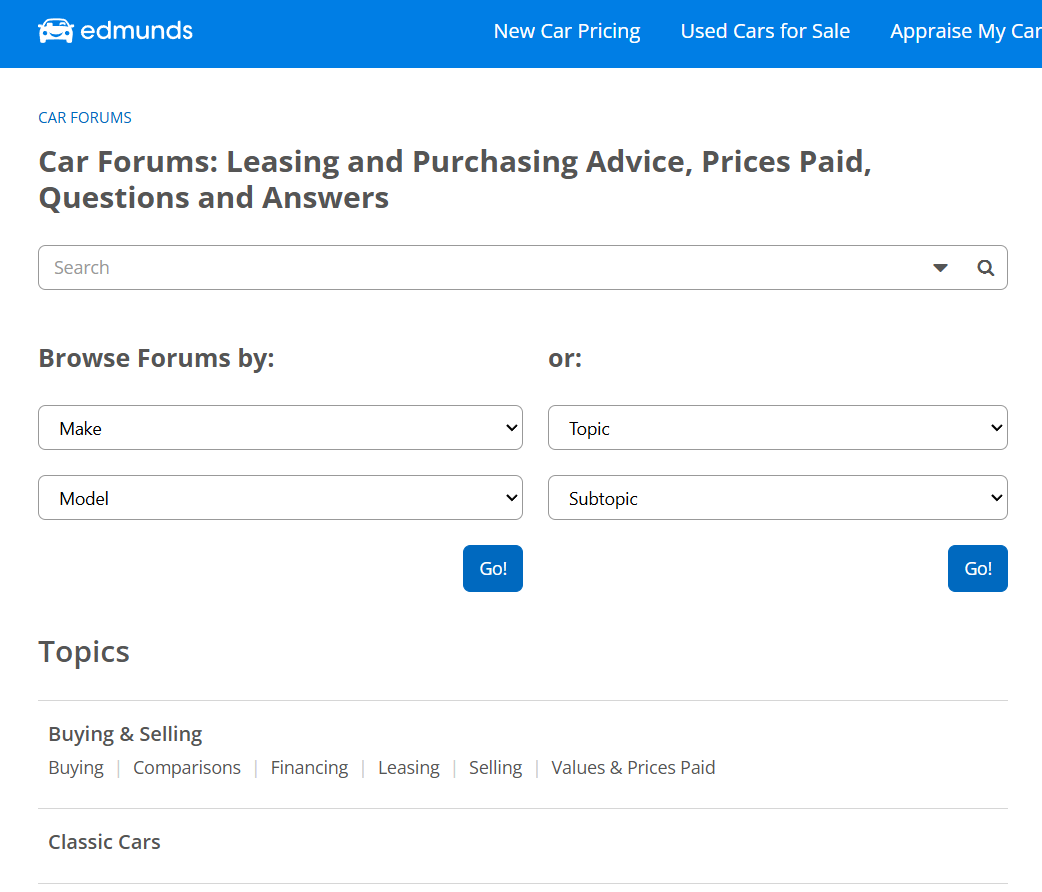Image resolution: width=1042 pixels, height=892 pixels.
Task: Open the Topic dropdown
Action: [x=778, y=427]
